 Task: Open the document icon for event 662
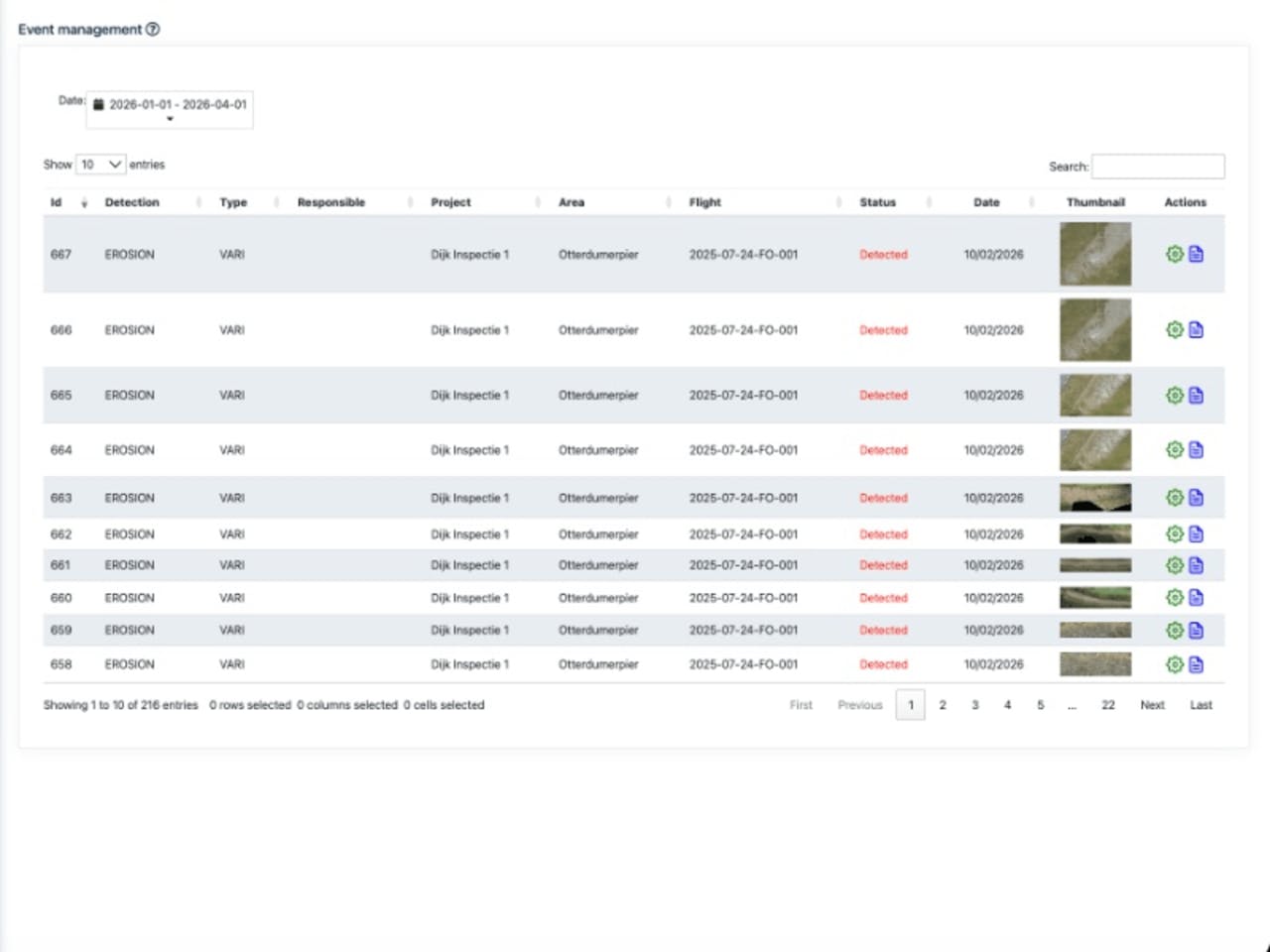coord(1196,534)
